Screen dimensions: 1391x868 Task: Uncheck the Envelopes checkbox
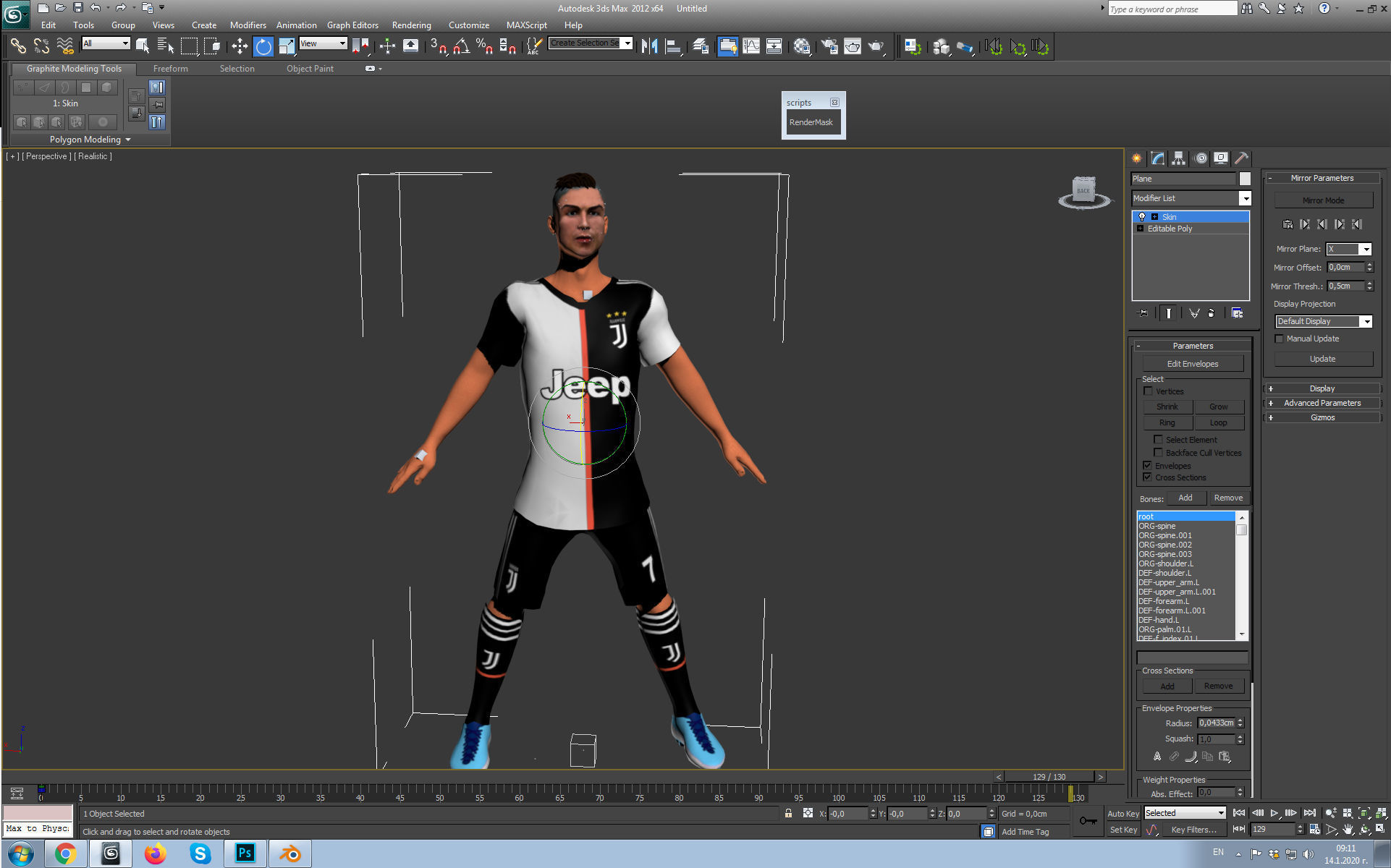pos(1147,466)
